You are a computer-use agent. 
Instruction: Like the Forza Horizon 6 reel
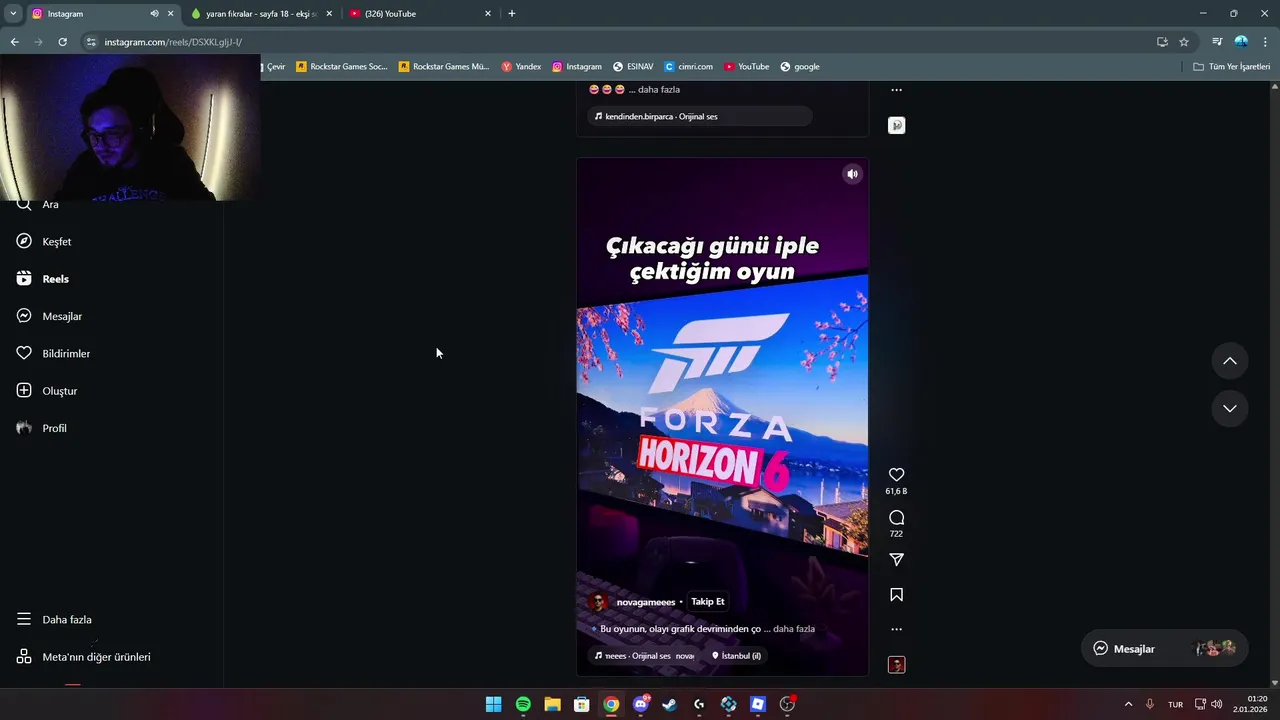coord(896,475)
